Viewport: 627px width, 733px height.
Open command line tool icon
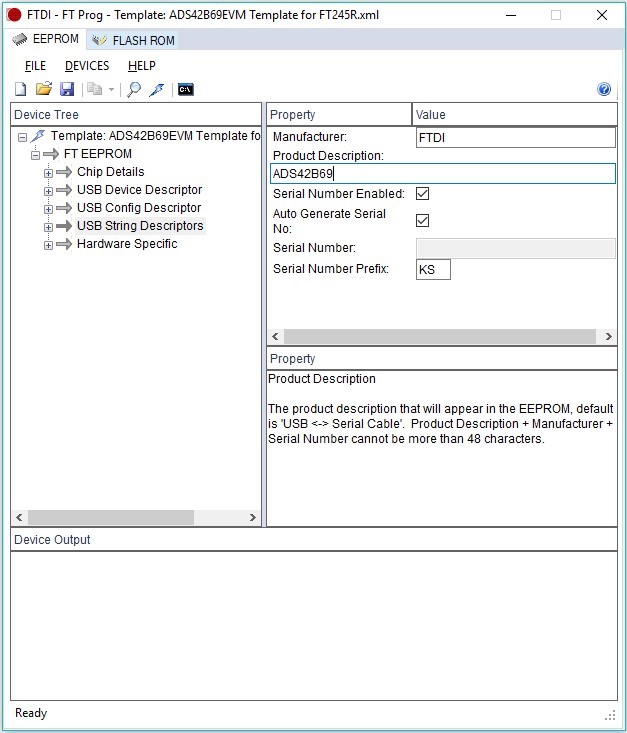[x=186, y=89]
